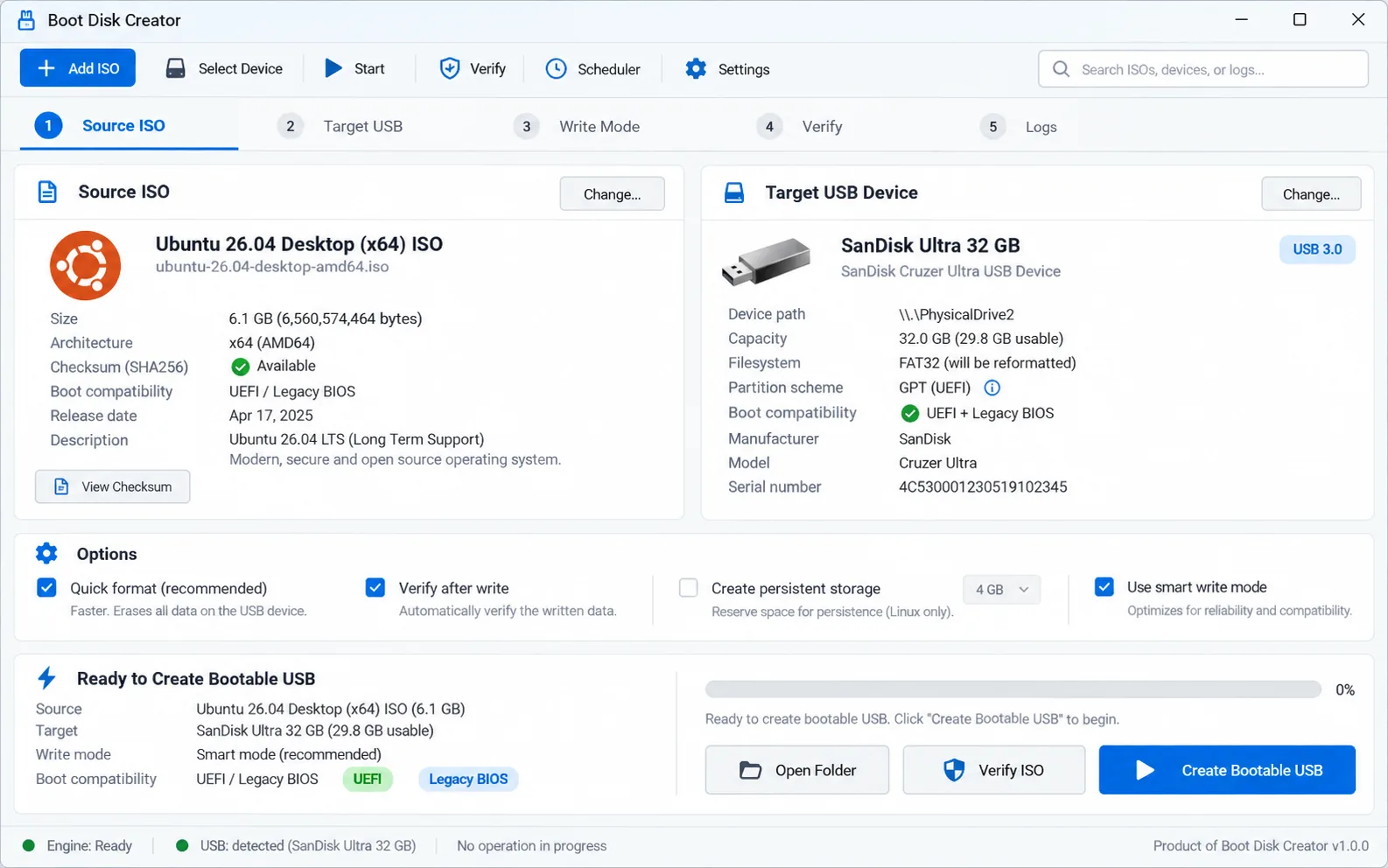Click the Engine: Ready status indicator
Screen dimensions: 1388x868
coord(78,846)
